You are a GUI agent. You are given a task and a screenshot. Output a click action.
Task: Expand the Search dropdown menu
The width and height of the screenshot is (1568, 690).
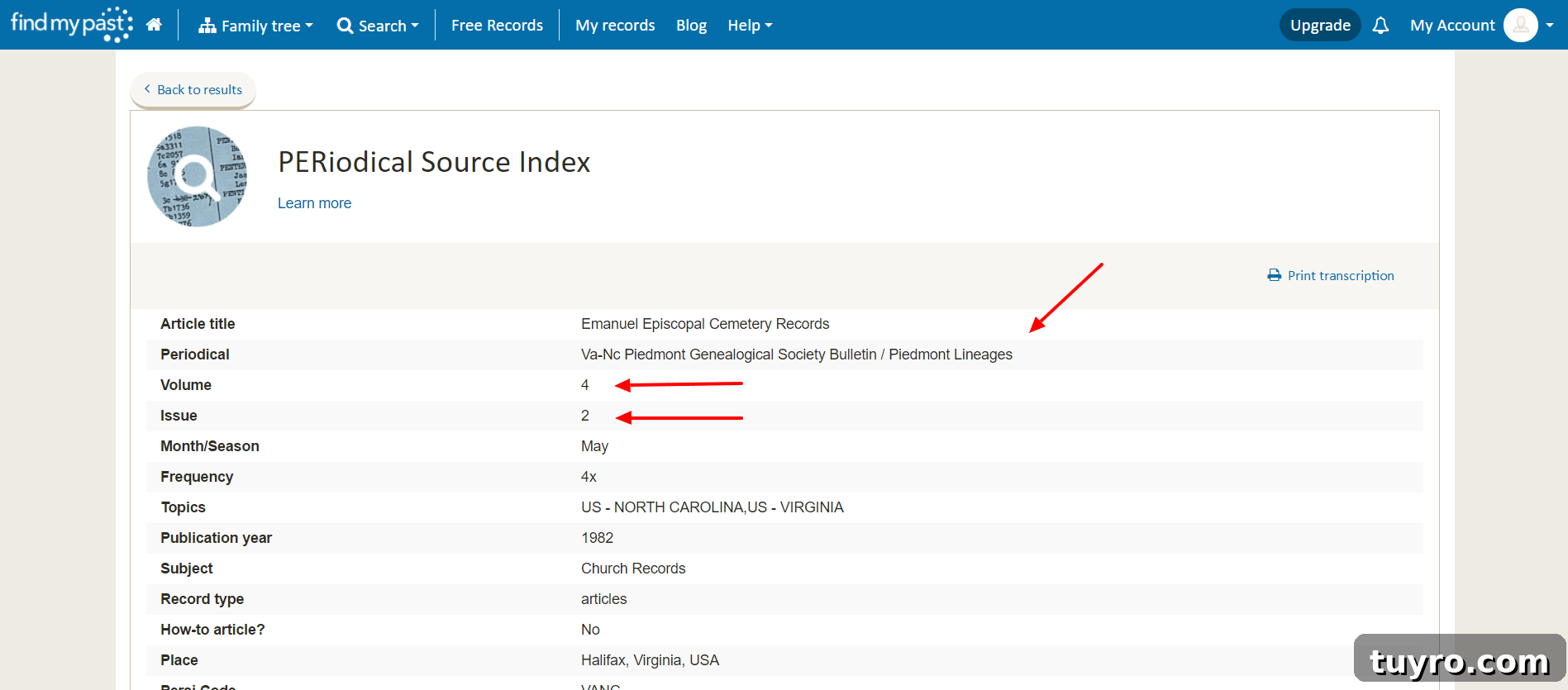[378, 26]
